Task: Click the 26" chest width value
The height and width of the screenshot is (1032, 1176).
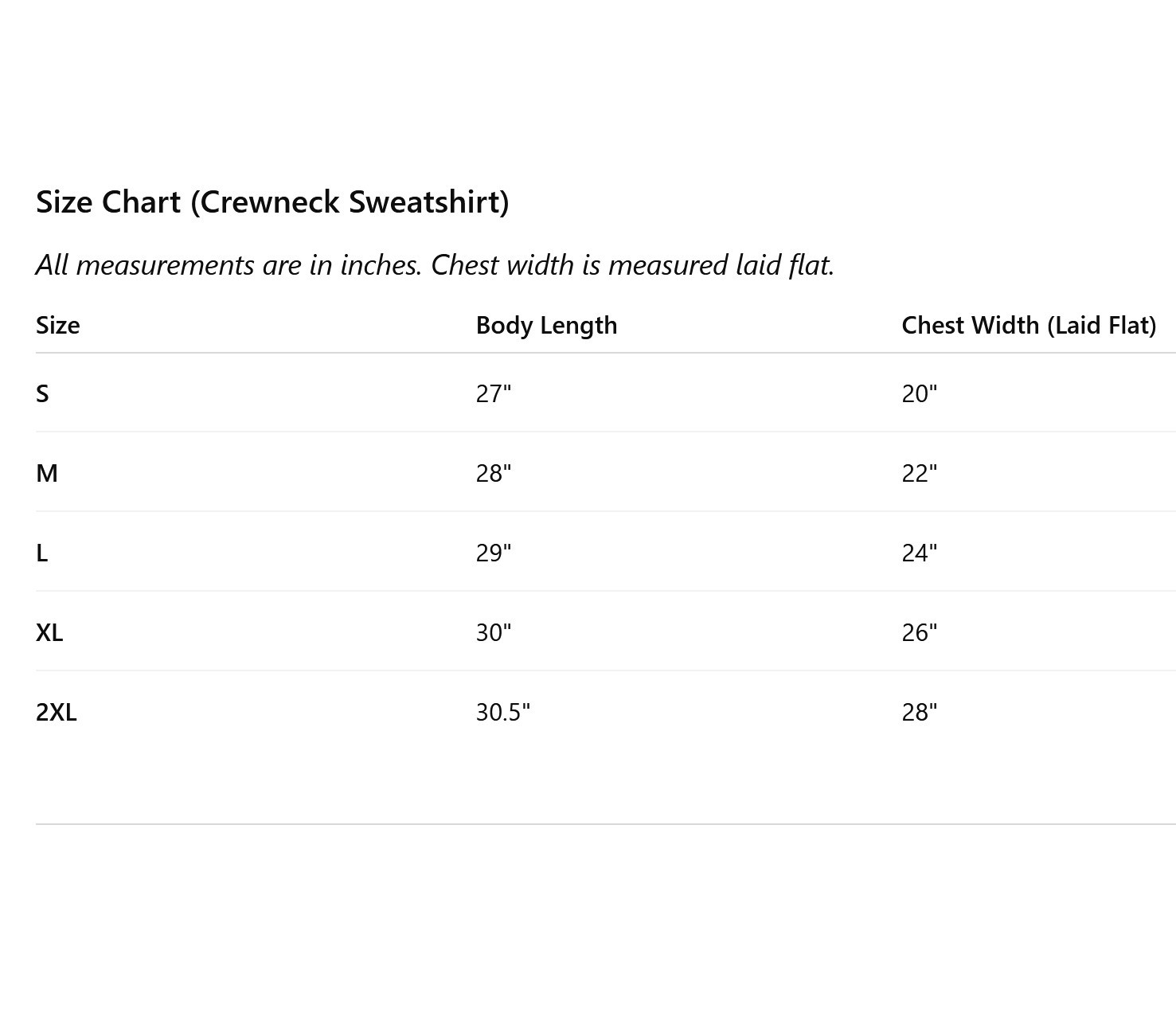Action: 920,632
